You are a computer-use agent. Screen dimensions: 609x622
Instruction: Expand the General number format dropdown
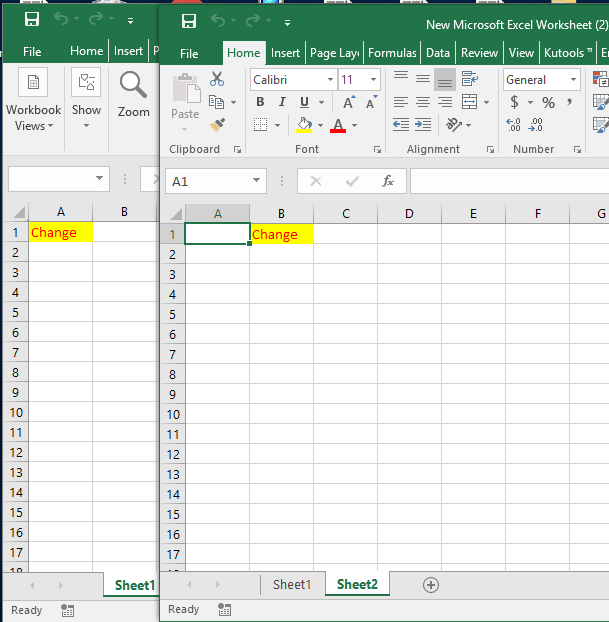573,80
